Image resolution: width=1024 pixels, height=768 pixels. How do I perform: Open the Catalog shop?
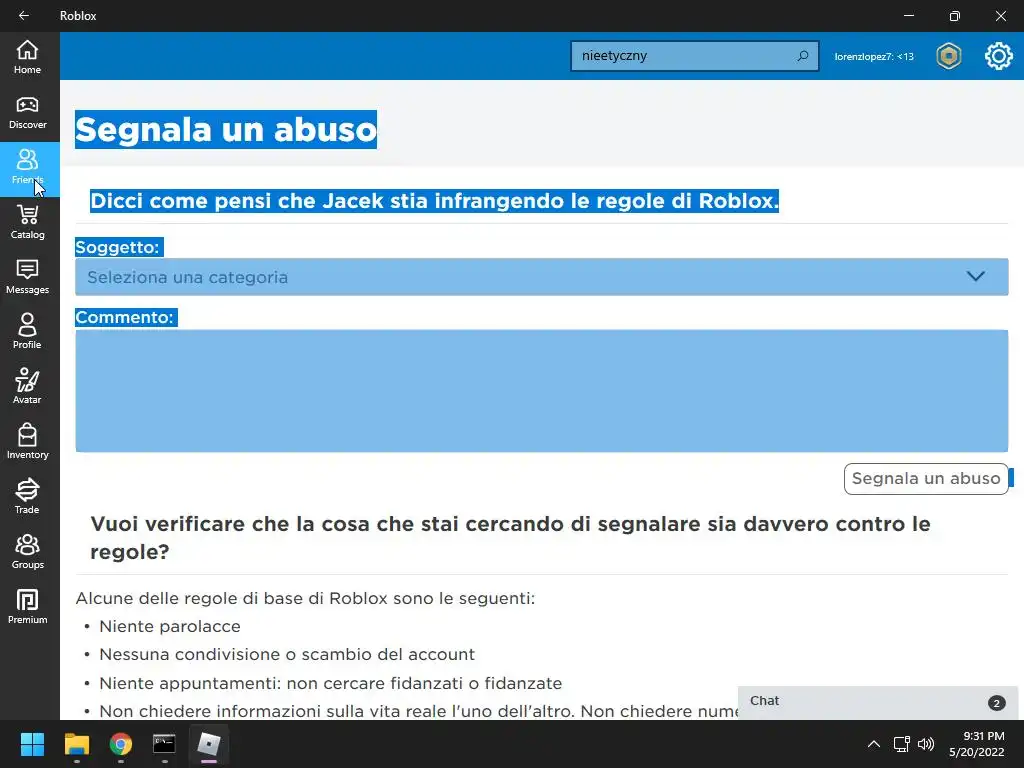(27, 223)
